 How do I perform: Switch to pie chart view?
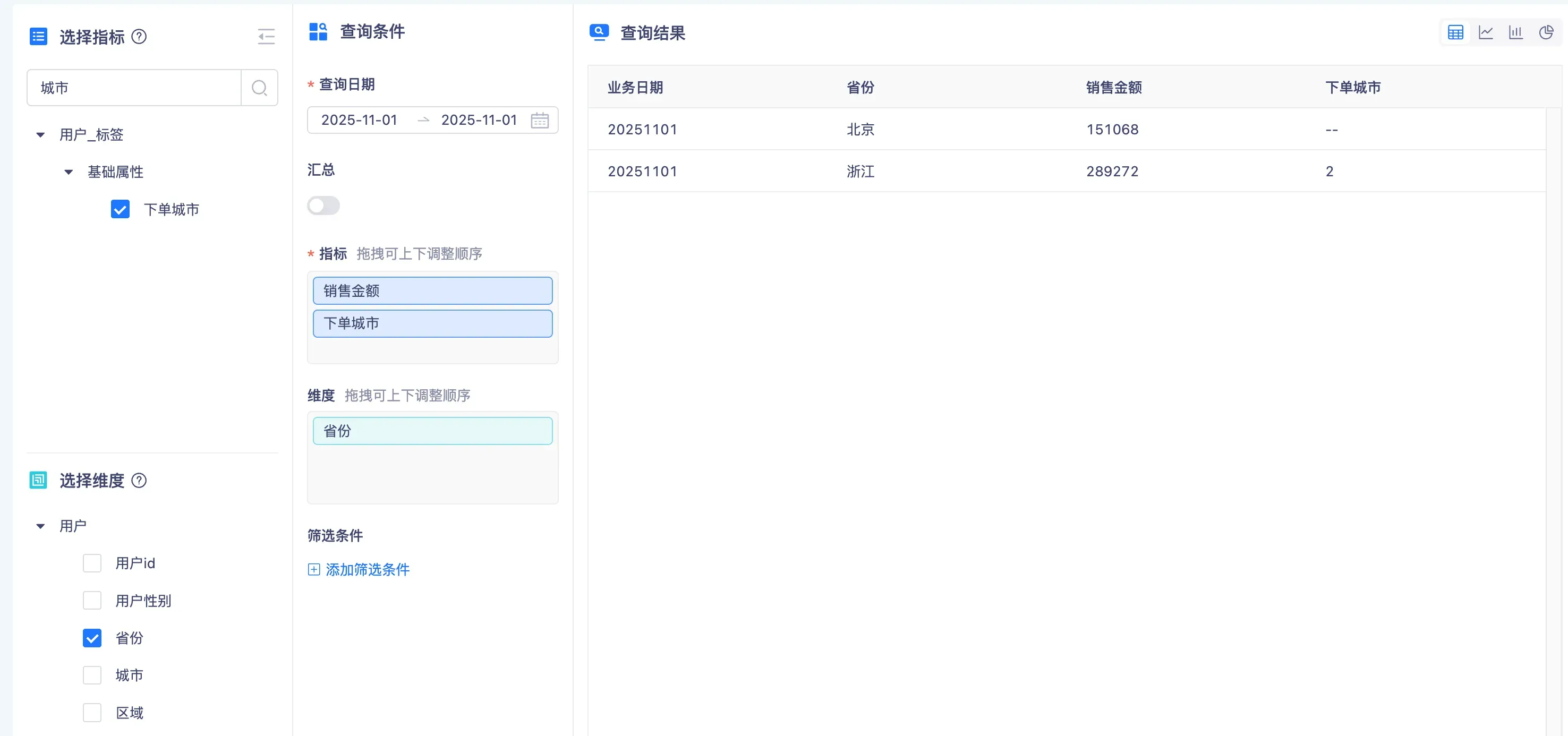tap(1546, 33)
